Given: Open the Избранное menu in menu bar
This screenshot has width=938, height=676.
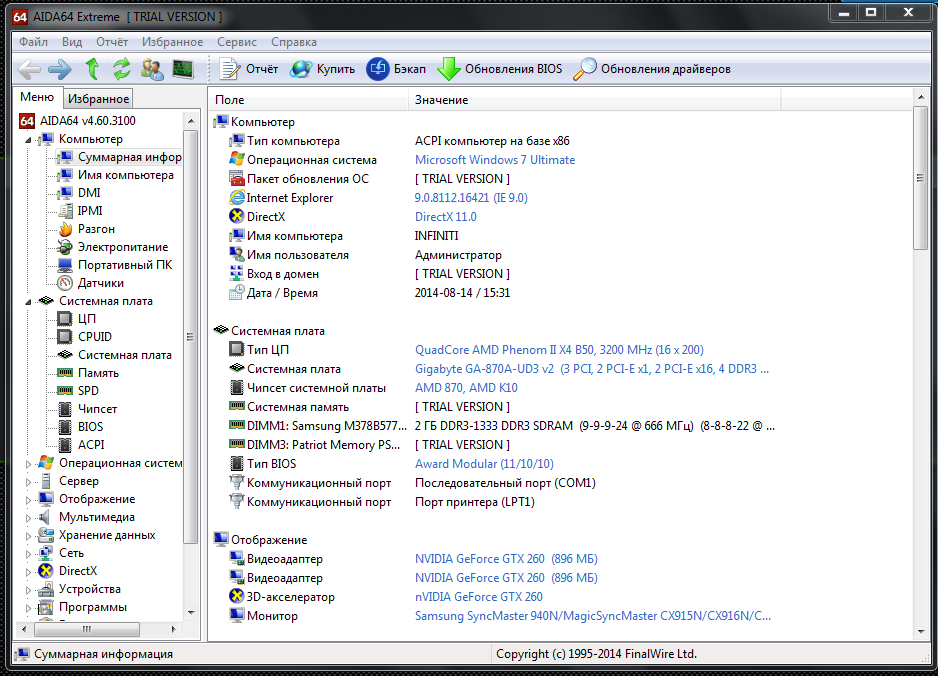Looking at the screenshot, I should (x=172, y=42).
